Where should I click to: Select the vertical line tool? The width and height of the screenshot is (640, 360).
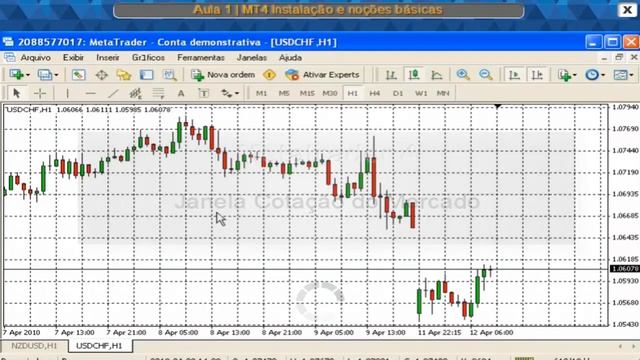click(x=67, y=93)
